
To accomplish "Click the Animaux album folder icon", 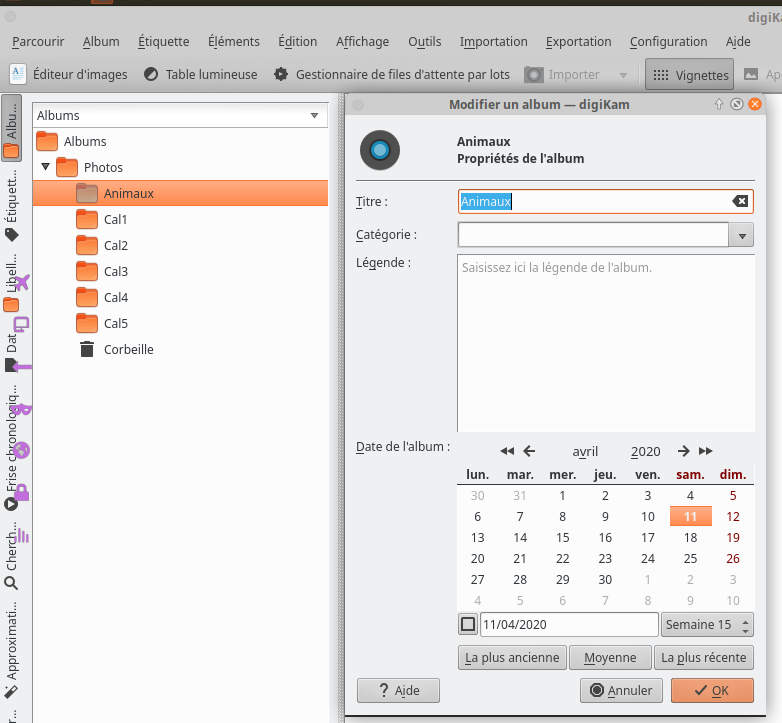I will (x=87, y=193).
